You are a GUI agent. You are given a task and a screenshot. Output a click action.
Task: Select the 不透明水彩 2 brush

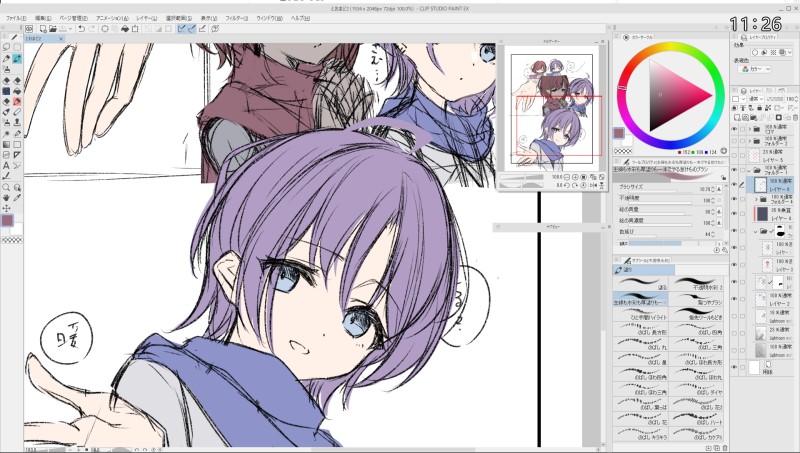coord(697,284)
